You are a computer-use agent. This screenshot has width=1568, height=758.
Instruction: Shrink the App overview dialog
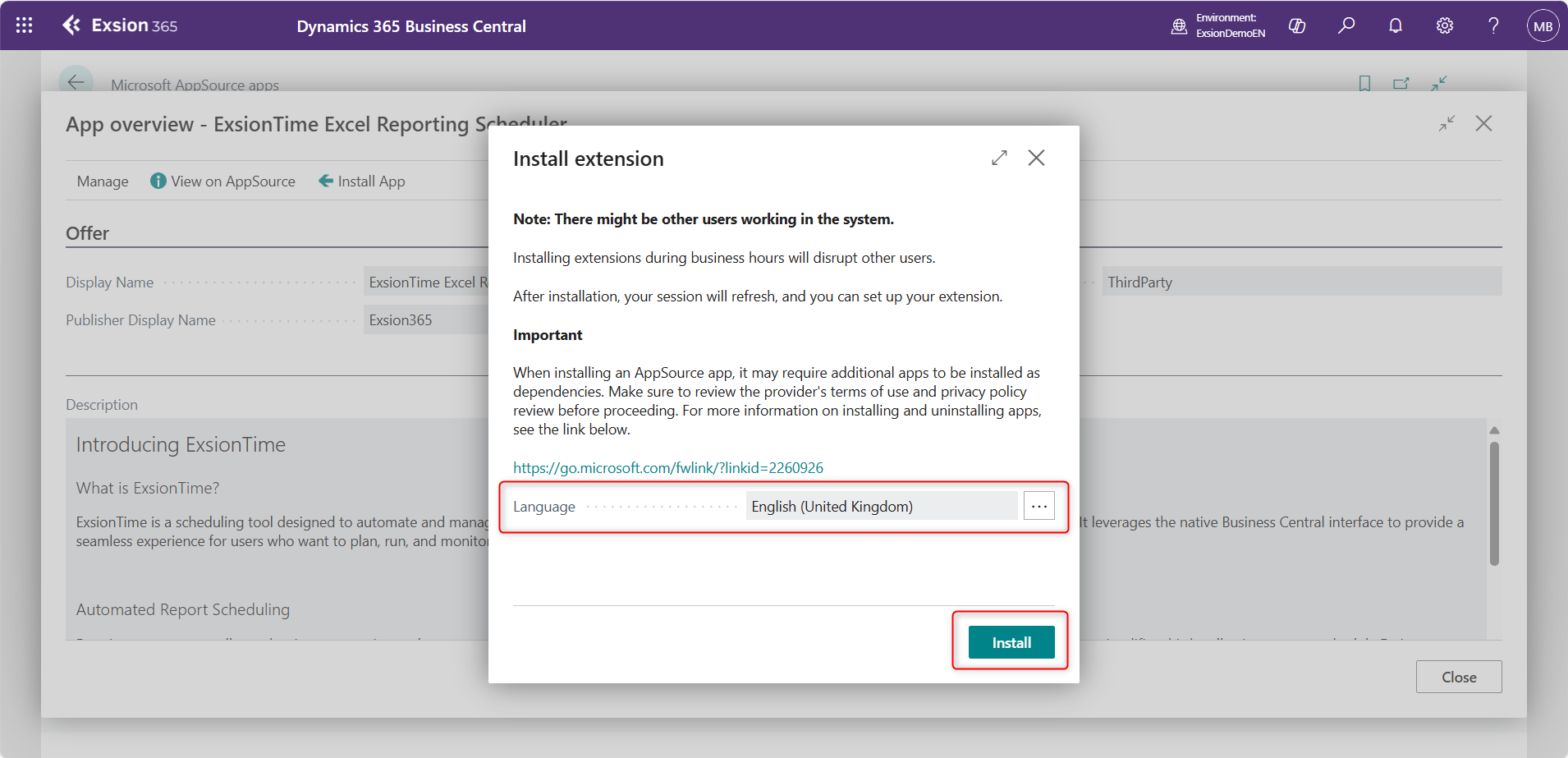(x=1447, y=123)
